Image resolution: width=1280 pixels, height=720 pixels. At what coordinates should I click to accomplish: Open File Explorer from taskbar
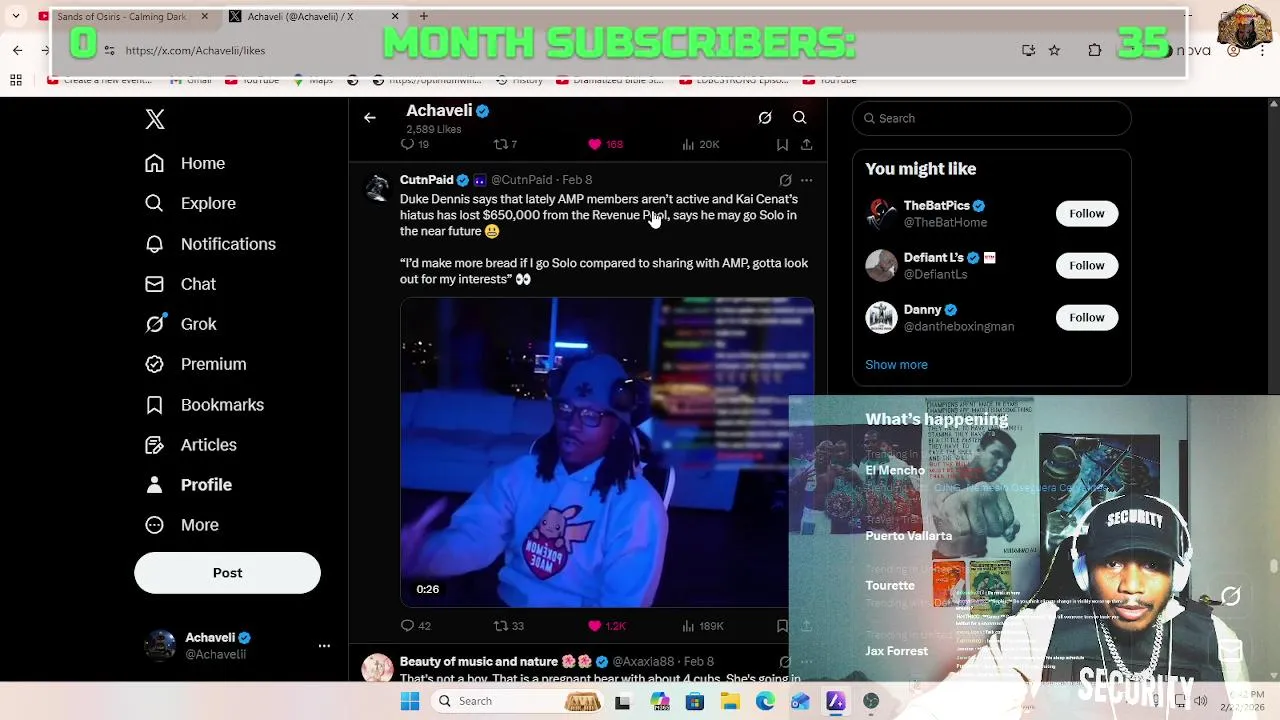click(730, 701)
